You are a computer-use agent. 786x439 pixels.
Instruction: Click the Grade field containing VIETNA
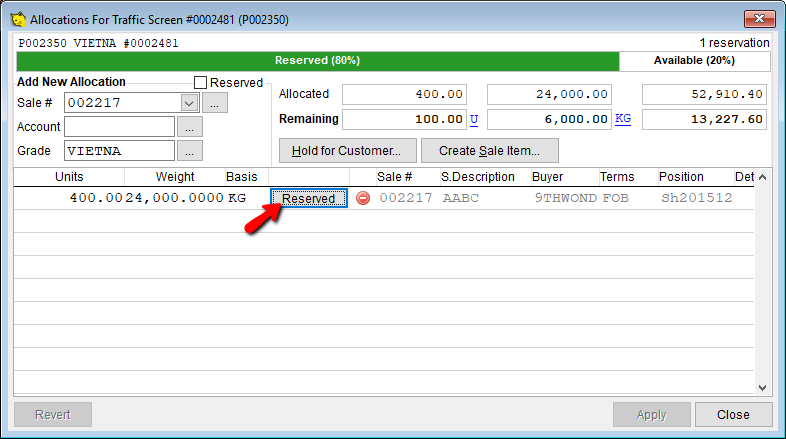pyautogui.click(x=119, y=151)
